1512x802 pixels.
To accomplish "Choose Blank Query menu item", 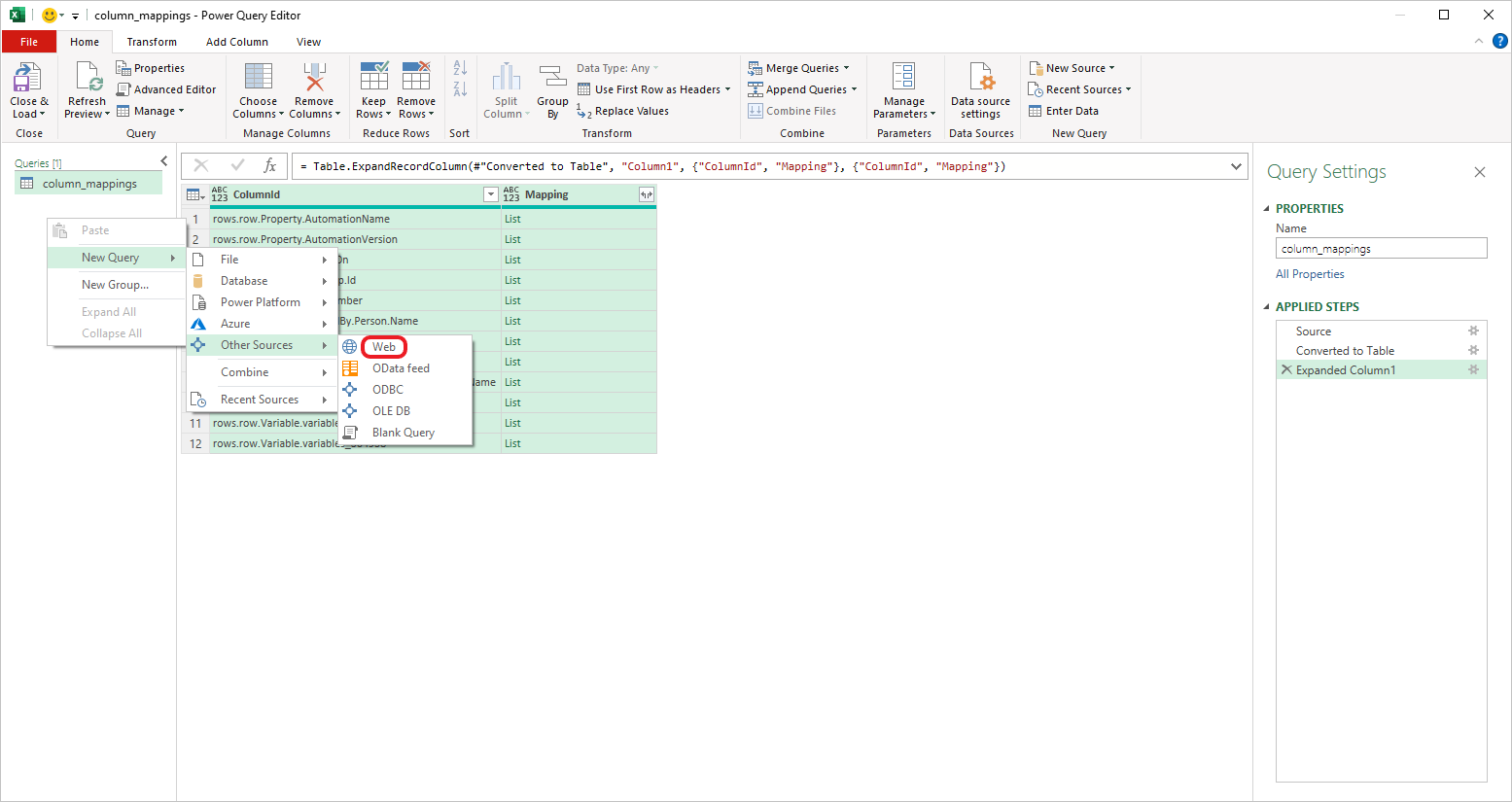I will point(405,433).
